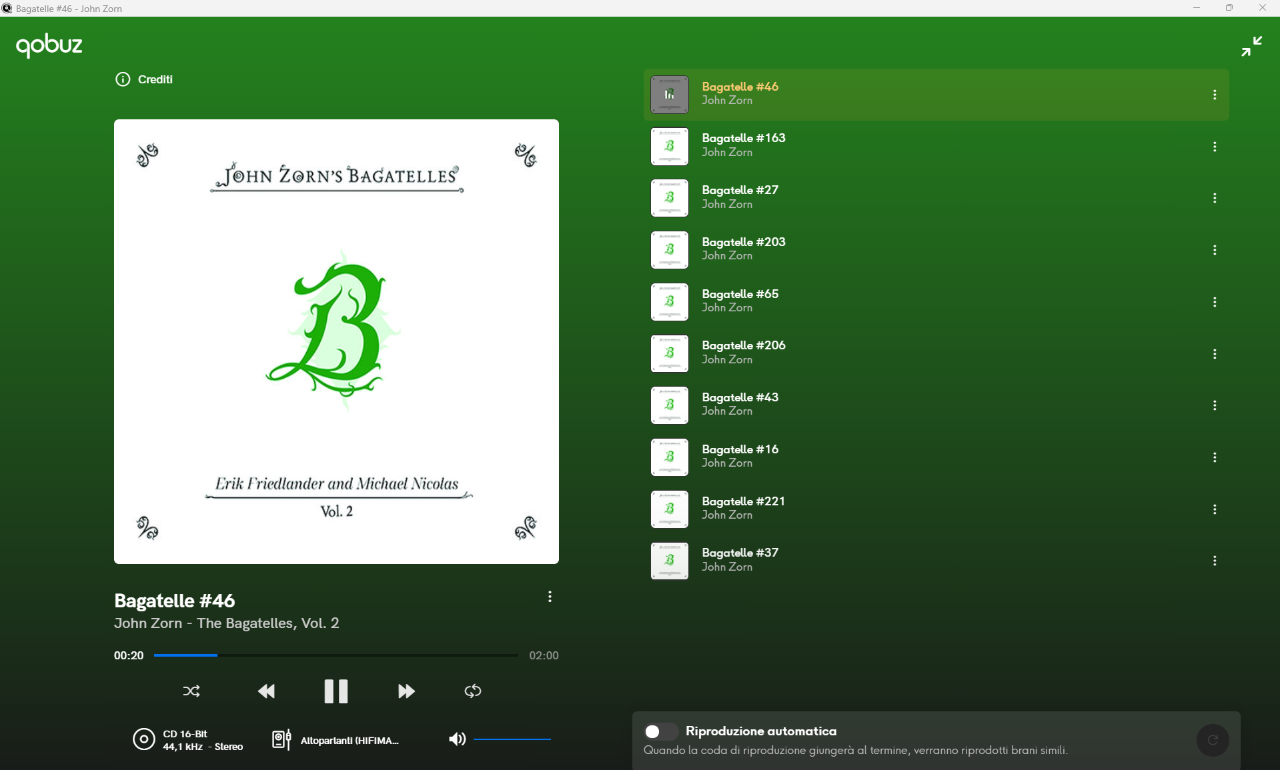Viewport: 1280px width, 770px height.
Task: Select Bagatelle #206 in the queue
Action: pyautogui.click(x=743, y=345)
